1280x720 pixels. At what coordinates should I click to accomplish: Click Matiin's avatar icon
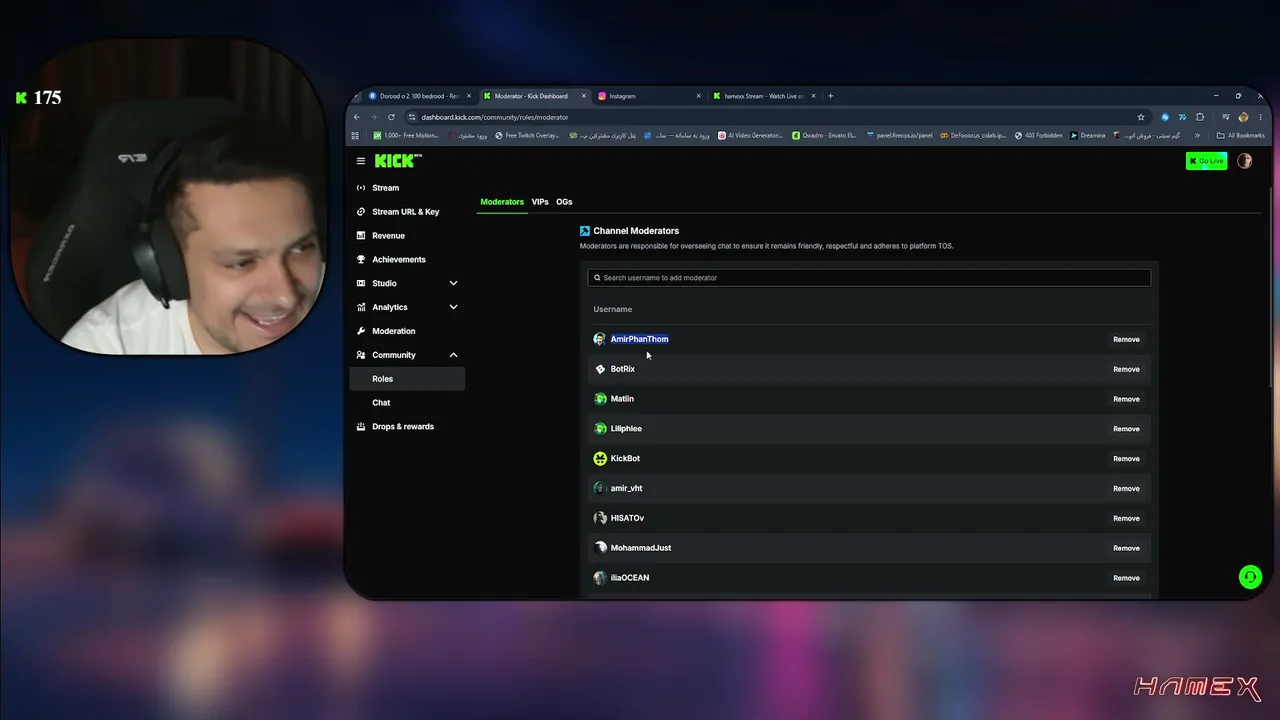[x=600, y=399]
